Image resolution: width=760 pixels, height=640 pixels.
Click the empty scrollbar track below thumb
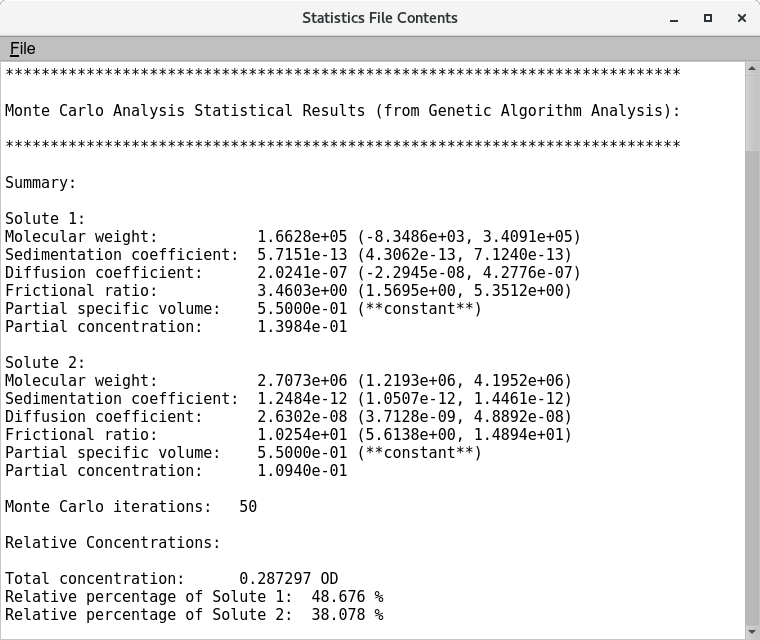point(752,400)
